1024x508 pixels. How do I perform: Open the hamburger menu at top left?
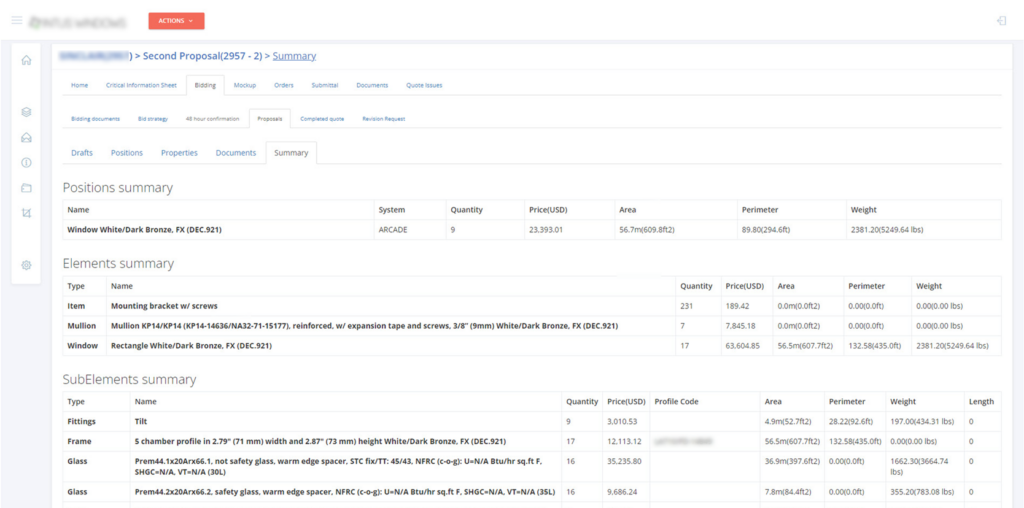(x=16, y=20)
